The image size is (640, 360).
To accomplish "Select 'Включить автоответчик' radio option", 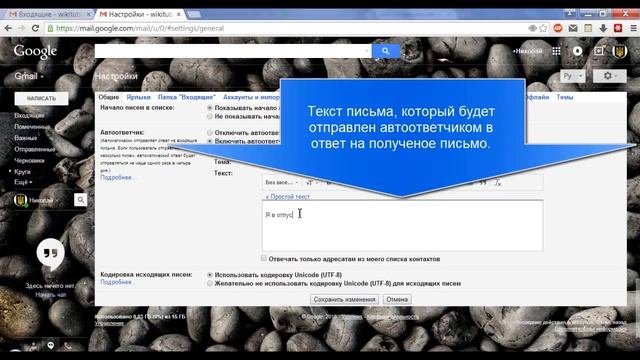I will pos(210,141).
